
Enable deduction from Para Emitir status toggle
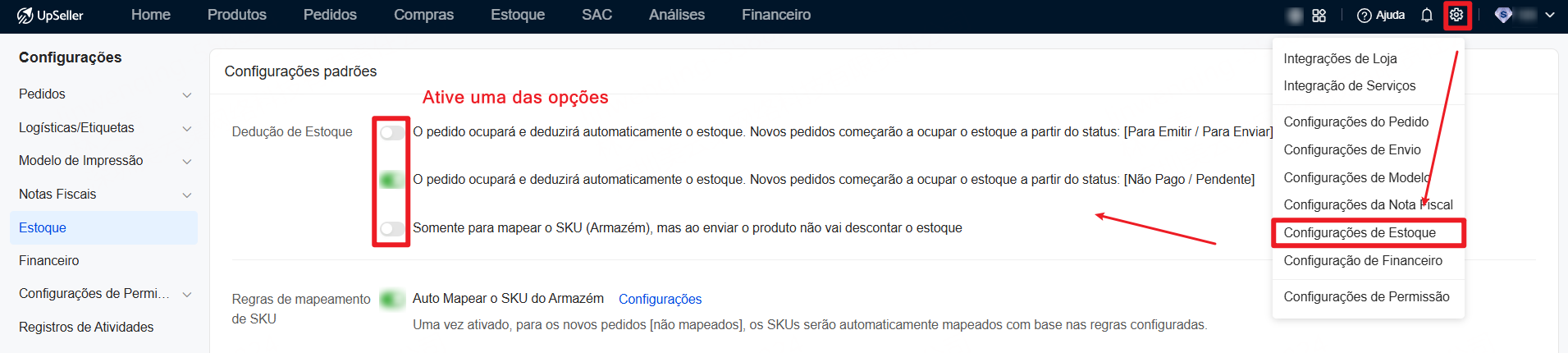point(391,132)
